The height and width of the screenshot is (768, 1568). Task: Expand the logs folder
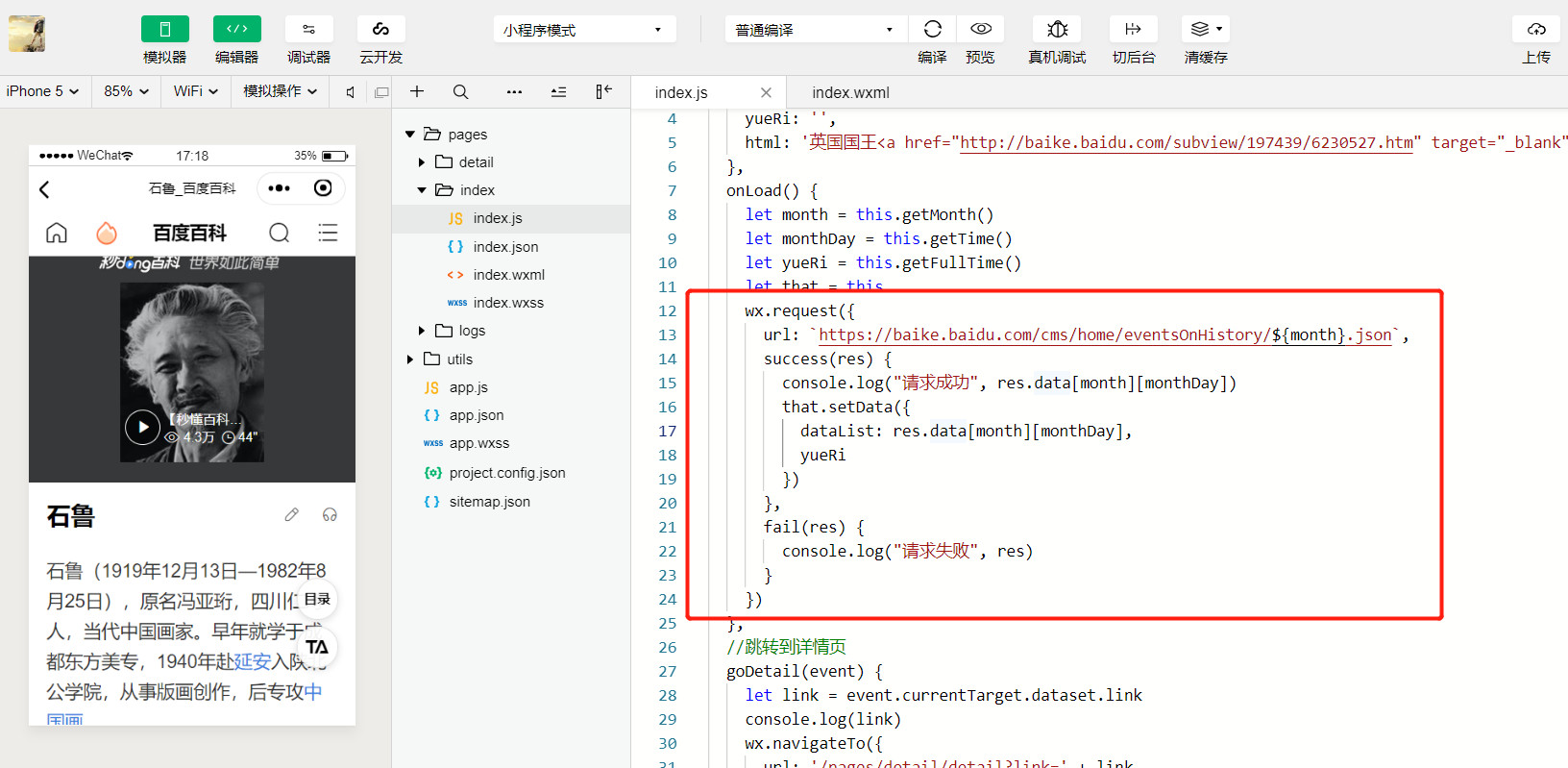[x=422, y=331]
